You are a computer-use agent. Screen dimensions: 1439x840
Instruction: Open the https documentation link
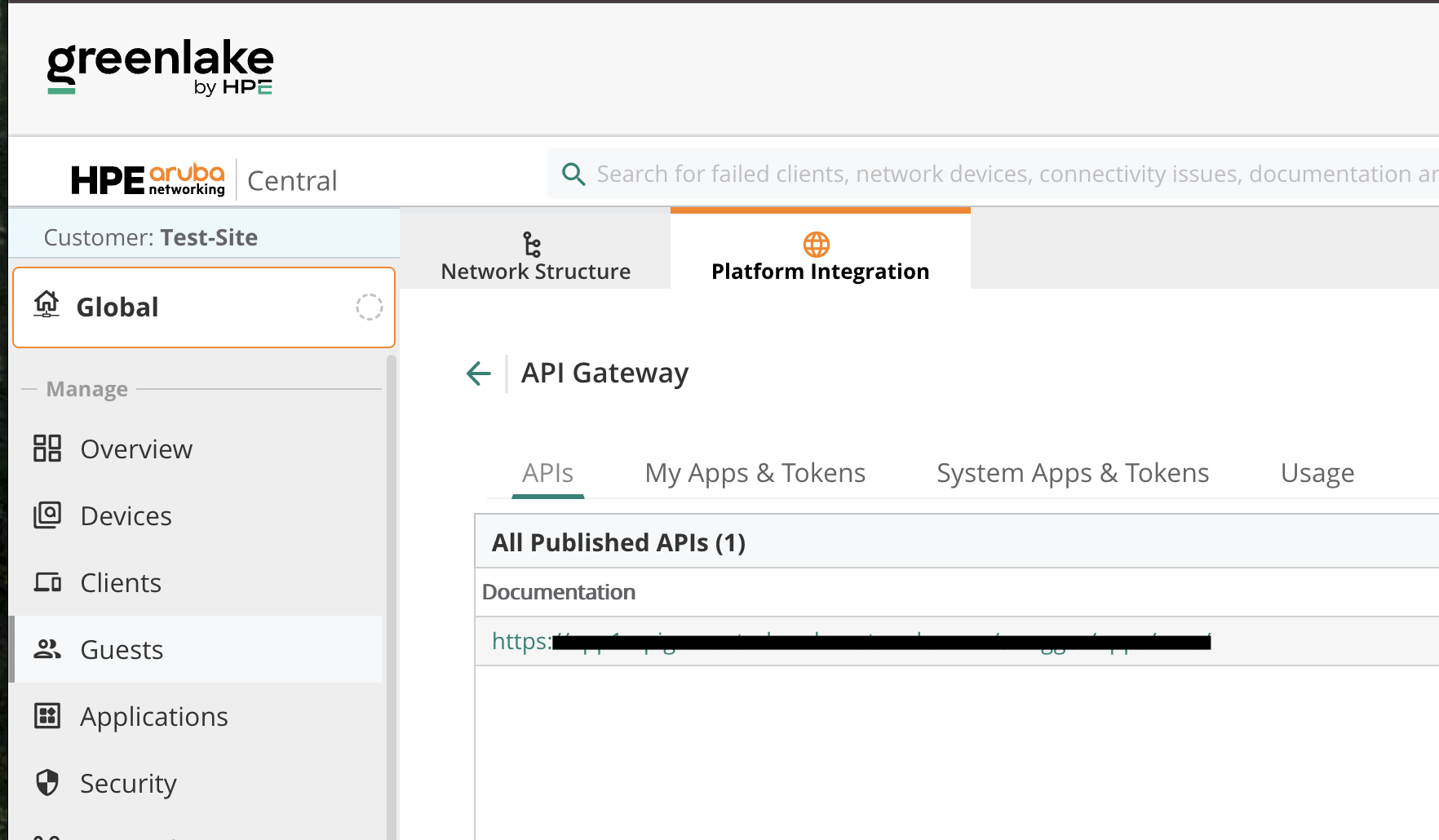coord(851,642)
